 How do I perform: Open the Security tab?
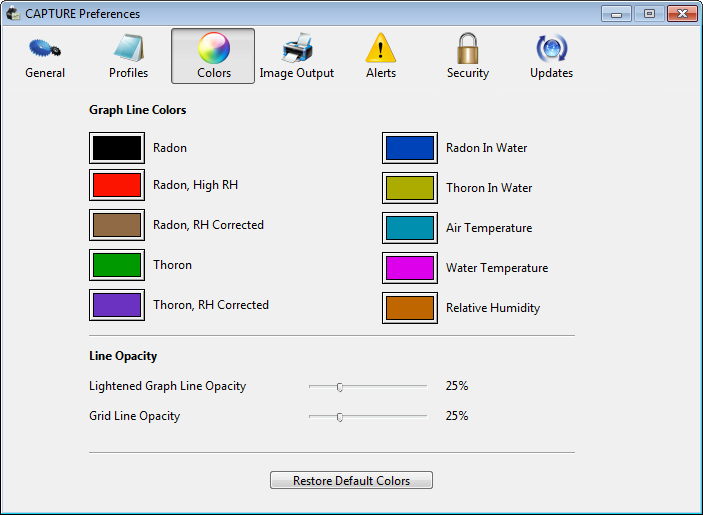(468, 56)
